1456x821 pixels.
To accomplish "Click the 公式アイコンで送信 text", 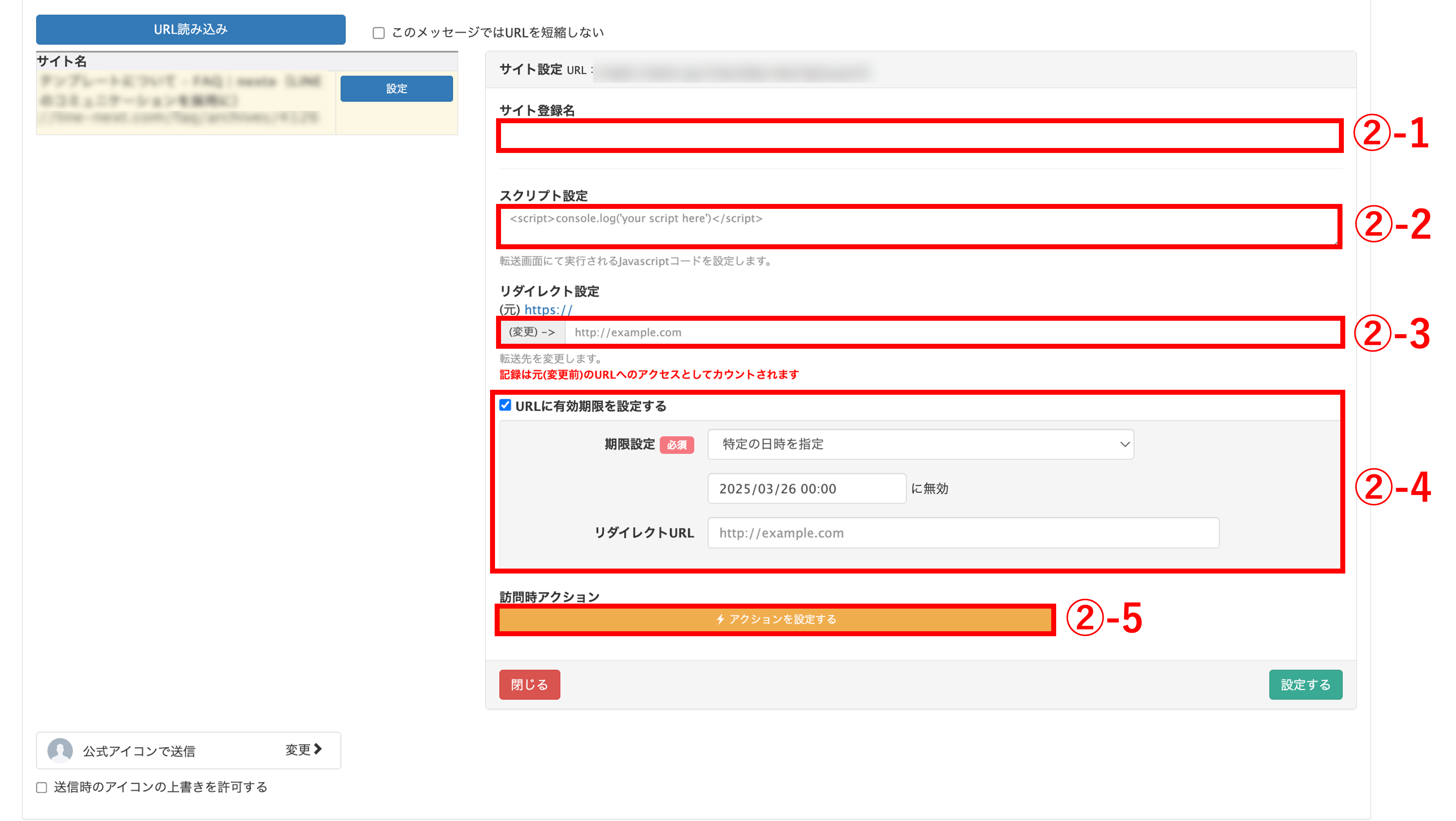I will (x=139, y=751).
